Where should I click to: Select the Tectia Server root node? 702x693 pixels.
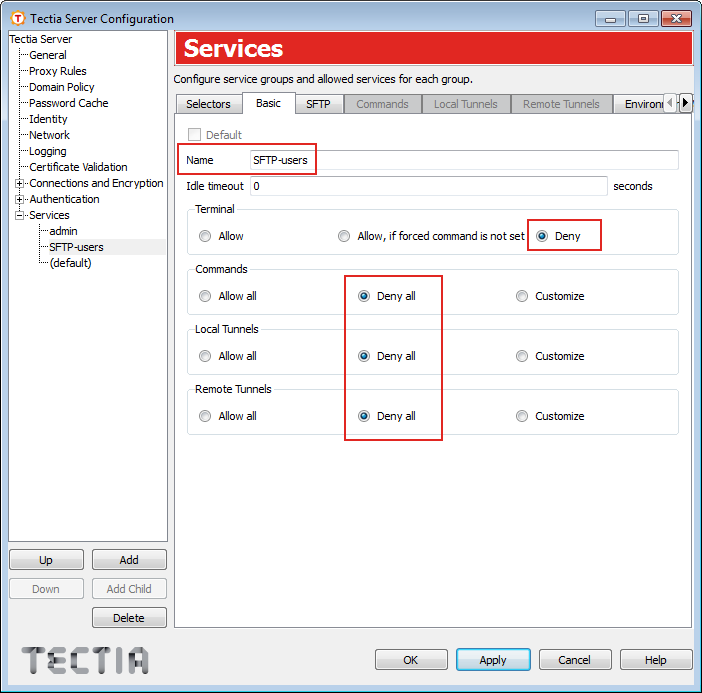(41, 39)
